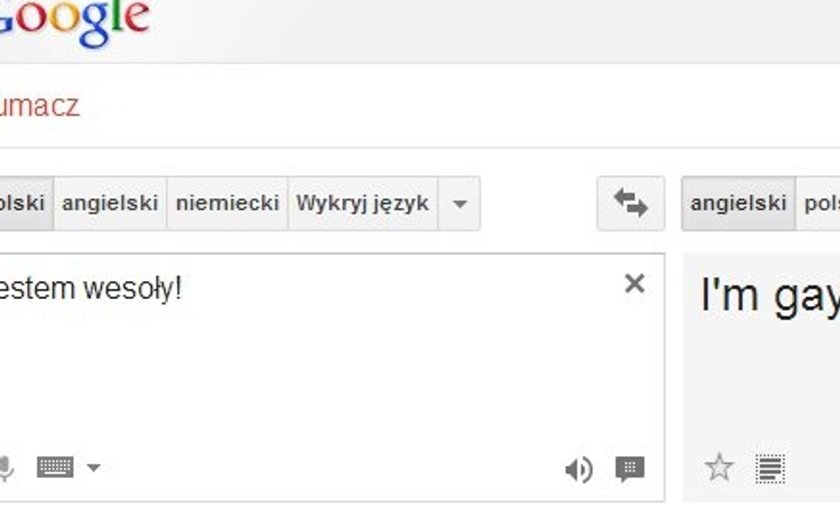Star the translation to save it

click(x=719, y=467)
